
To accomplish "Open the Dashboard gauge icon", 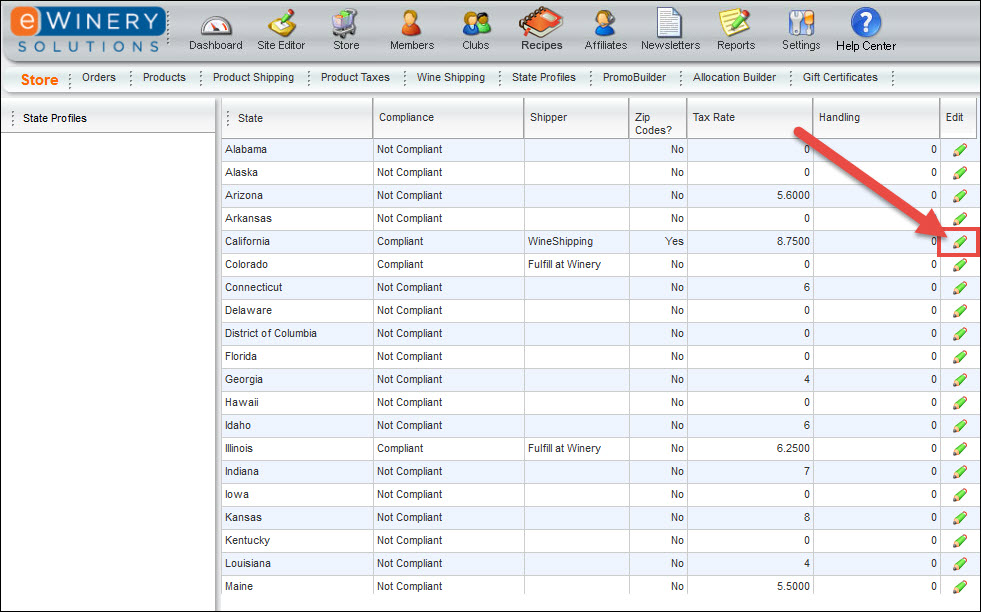I will pos(215,24).
